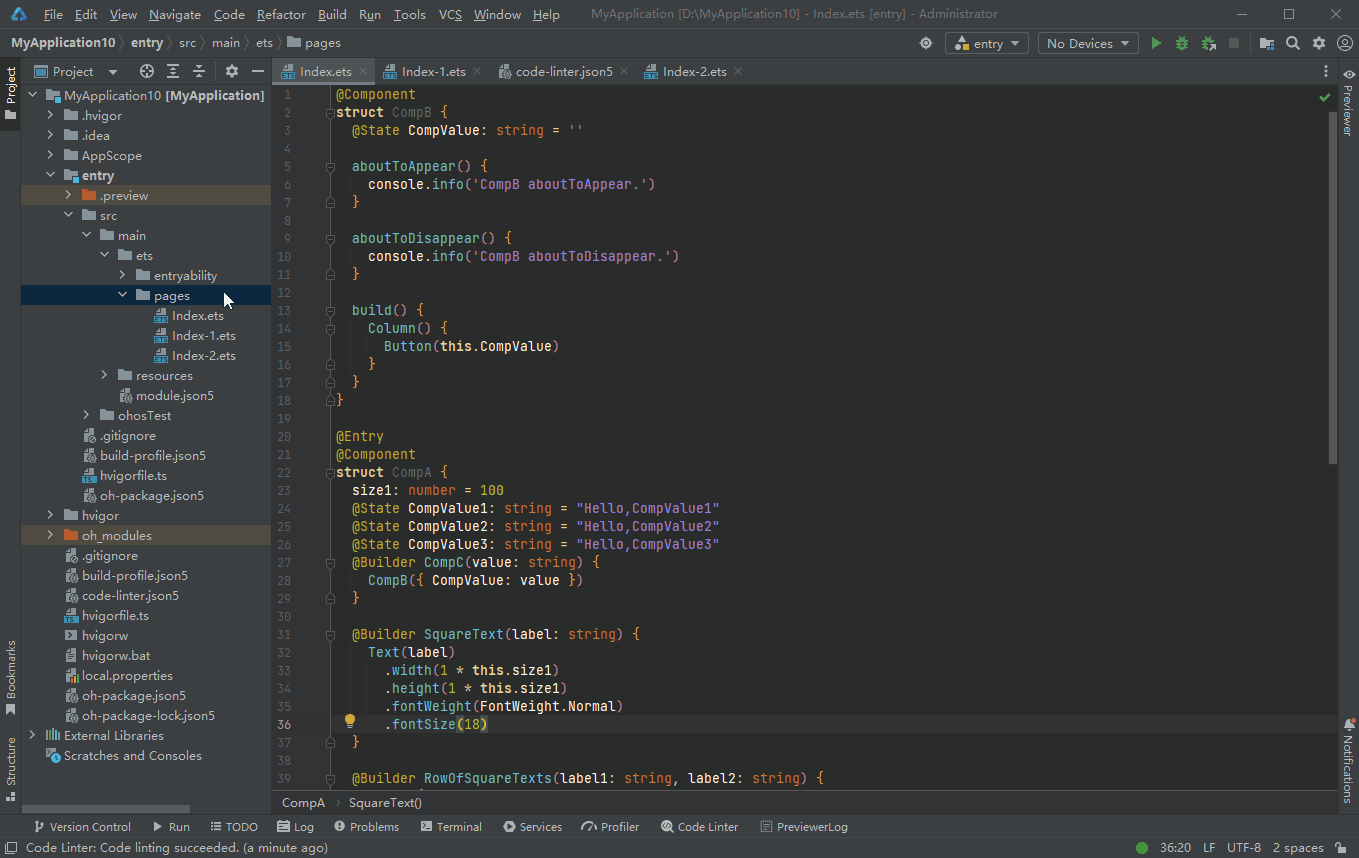Expand the resources folder in the tree
The height and width of the screenshot is (858, 1359).
tap(105, 376)
